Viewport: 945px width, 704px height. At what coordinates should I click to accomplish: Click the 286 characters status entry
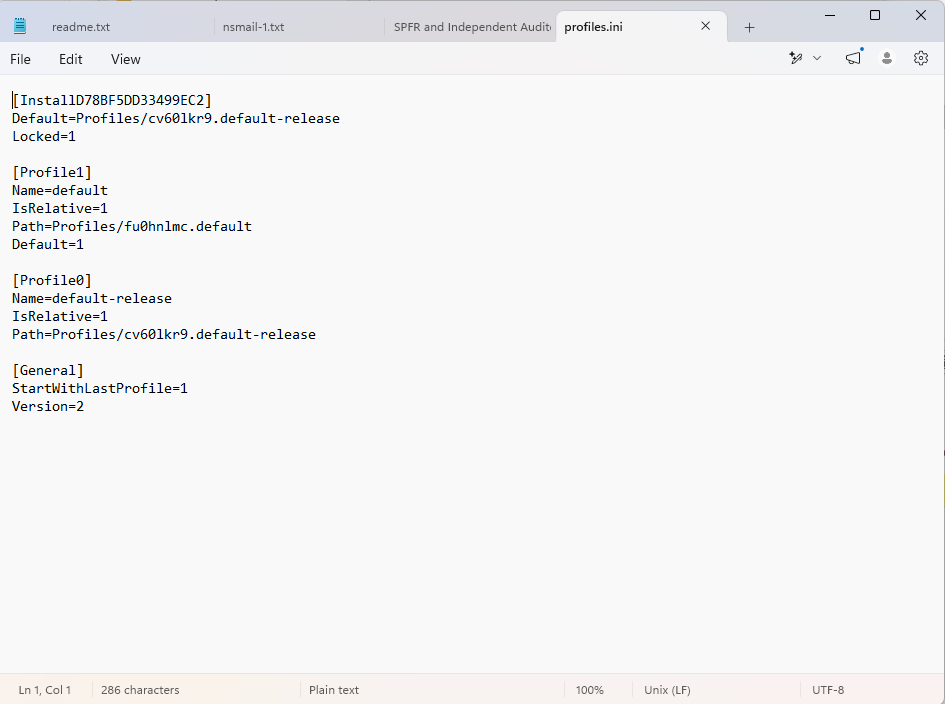coord(140,690)
